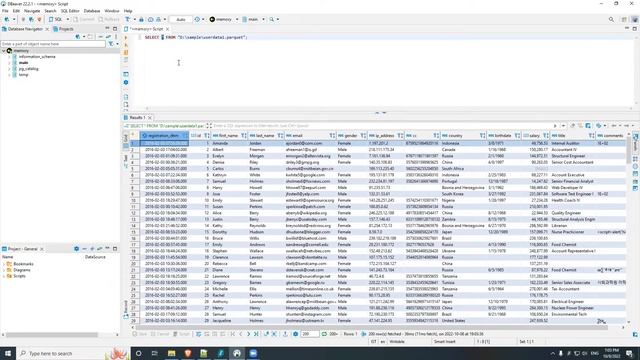Click the lock icon in the toolbar
This screenshot has height=360, width=640.
[141, 19]
